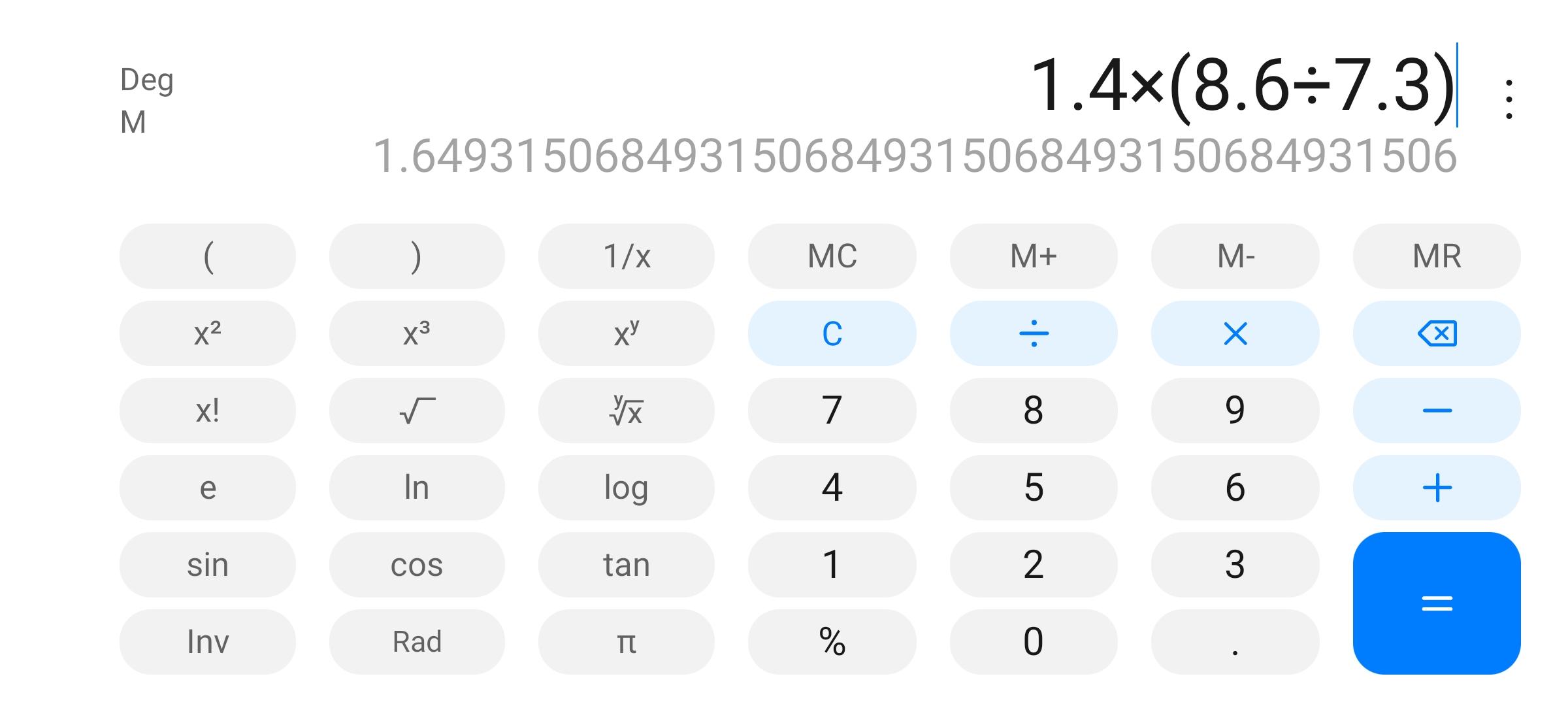Open the three-dot overflow menu
Viewport: 1568px width, 706px height.
click(1509, 99)
